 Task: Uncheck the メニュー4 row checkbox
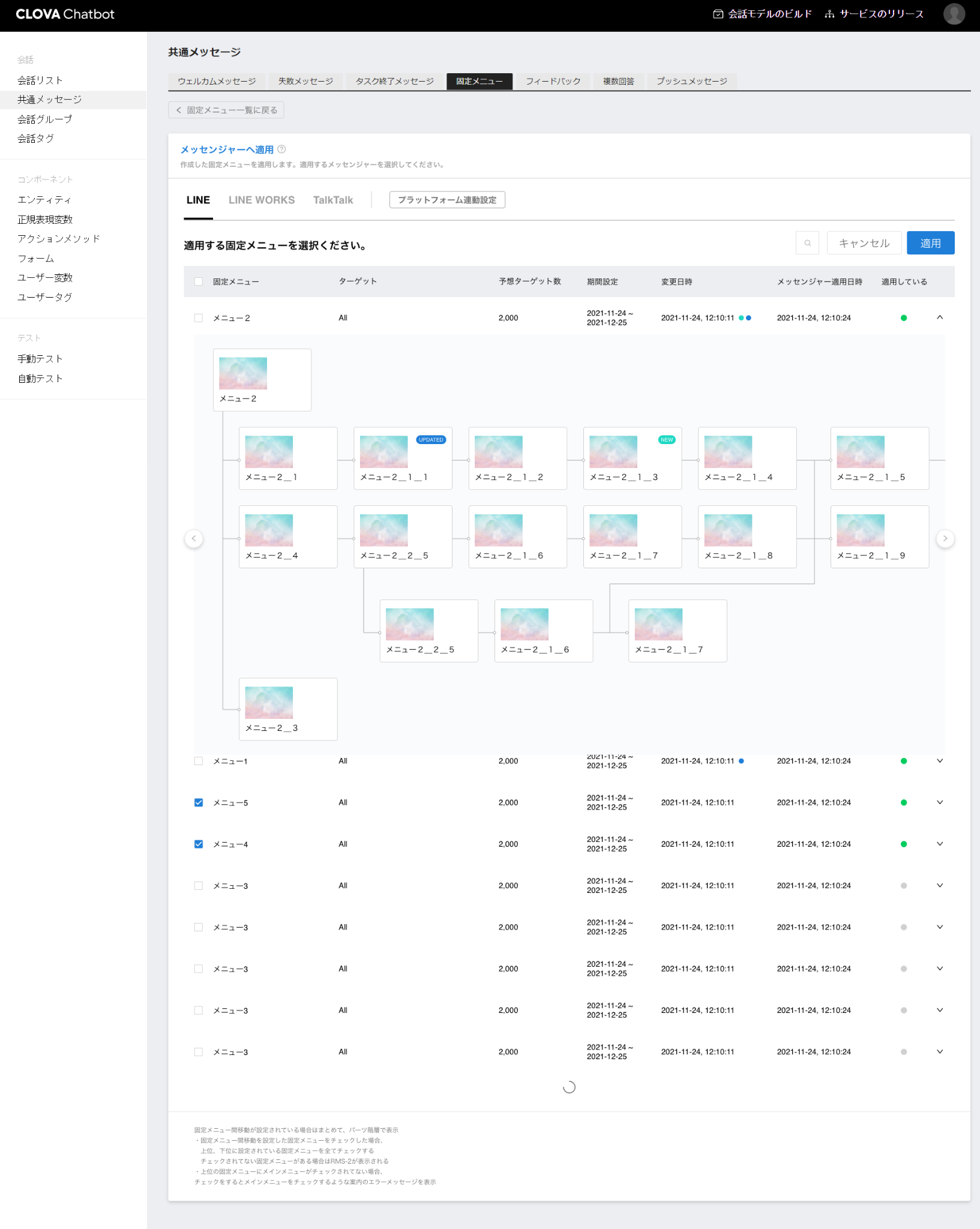tap(199, 844)
